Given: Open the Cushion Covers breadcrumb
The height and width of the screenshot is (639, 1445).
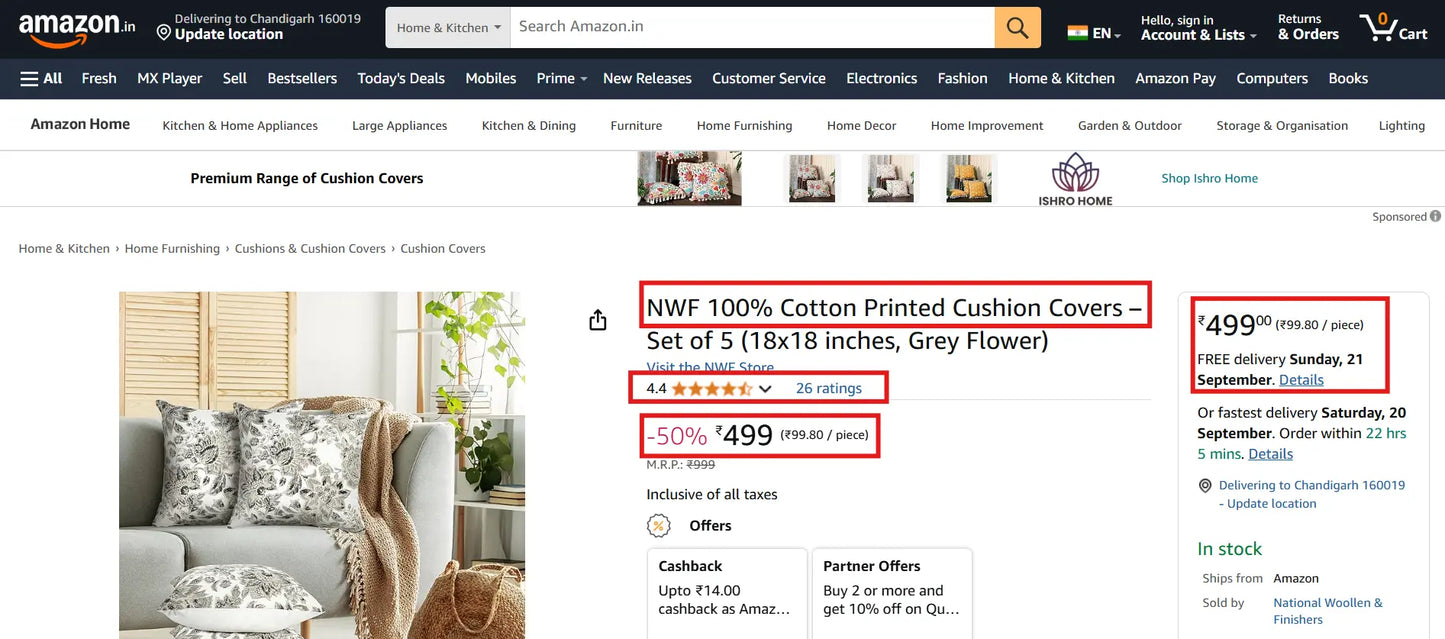Looking at the screenshot, I should tap(443, 247).
